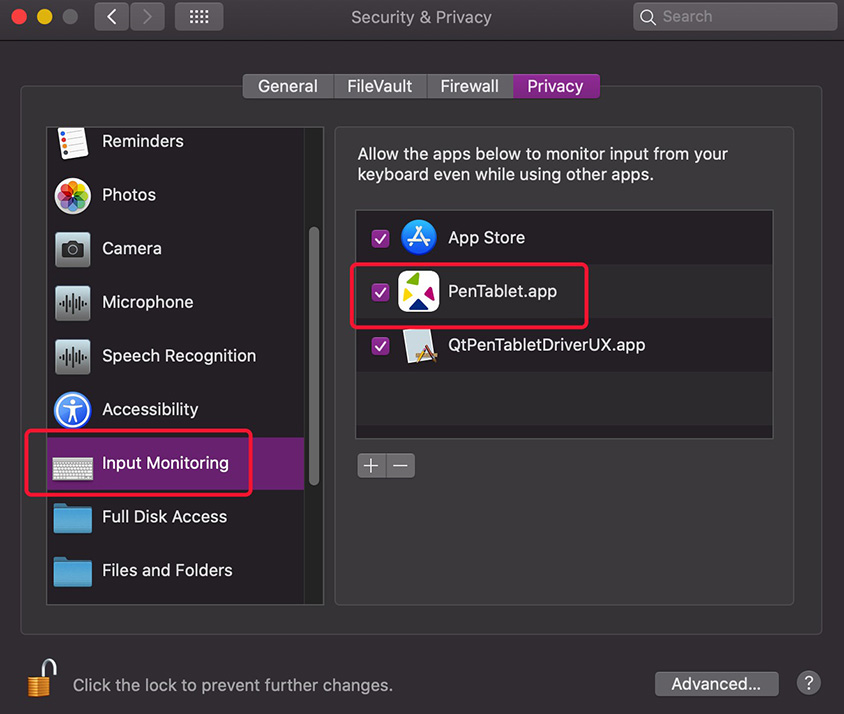Click in the Search field
This screenshot has height=714, width=844.
point(735,17)
